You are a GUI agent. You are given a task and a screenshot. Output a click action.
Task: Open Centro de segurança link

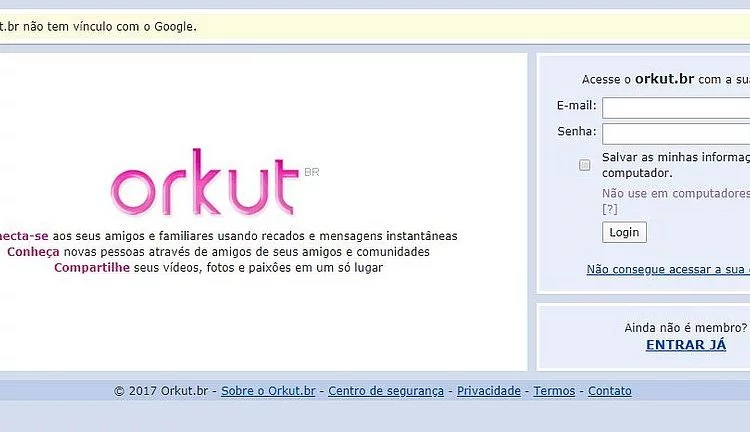(x=386, y=391)
